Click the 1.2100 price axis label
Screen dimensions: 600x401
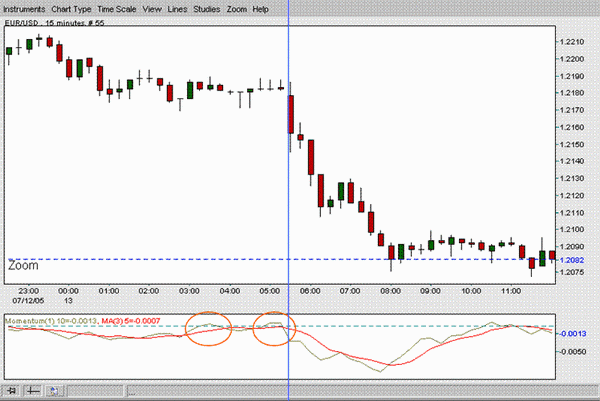[x=572, y=230]
